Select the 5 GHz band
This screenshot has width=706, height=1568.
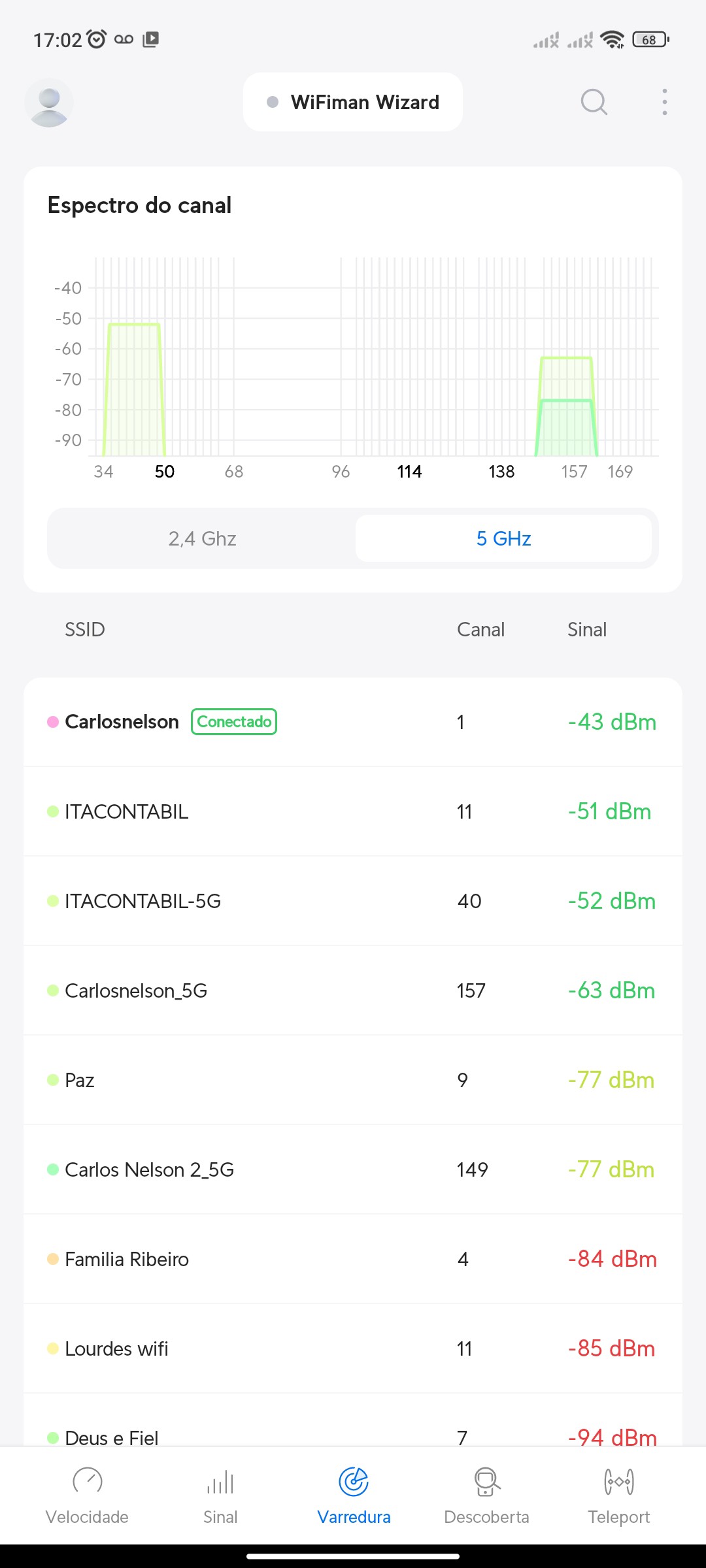point(503,538)
